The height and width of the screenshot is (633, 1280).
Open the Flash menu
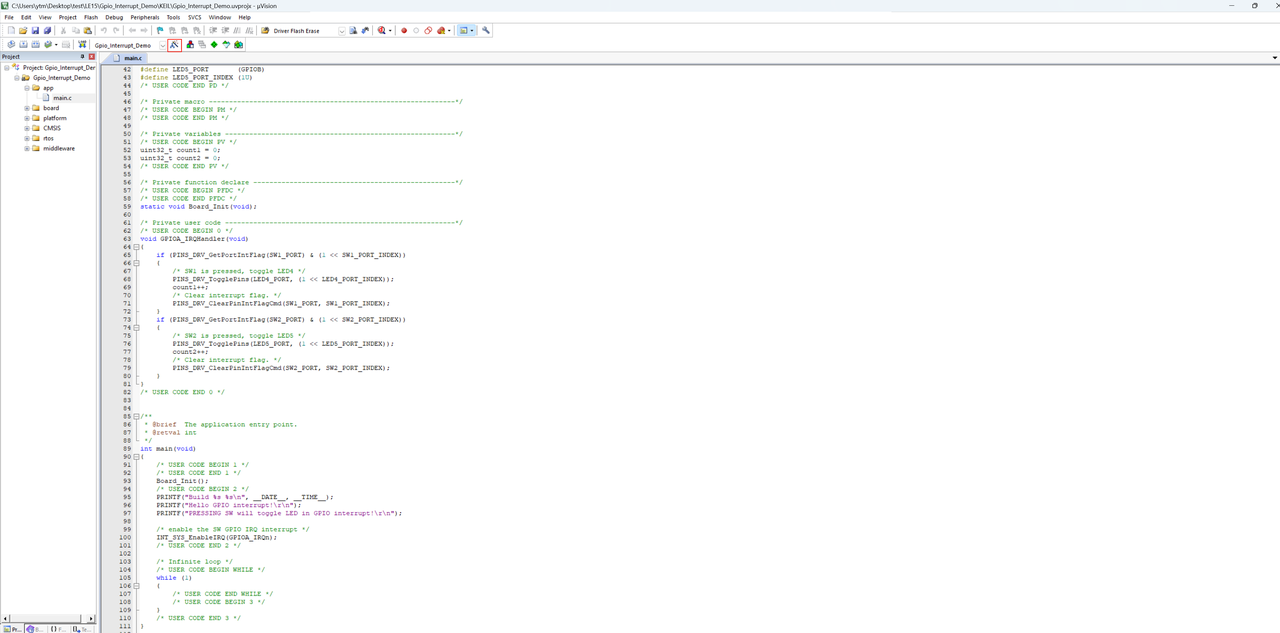tap(91, 17)
